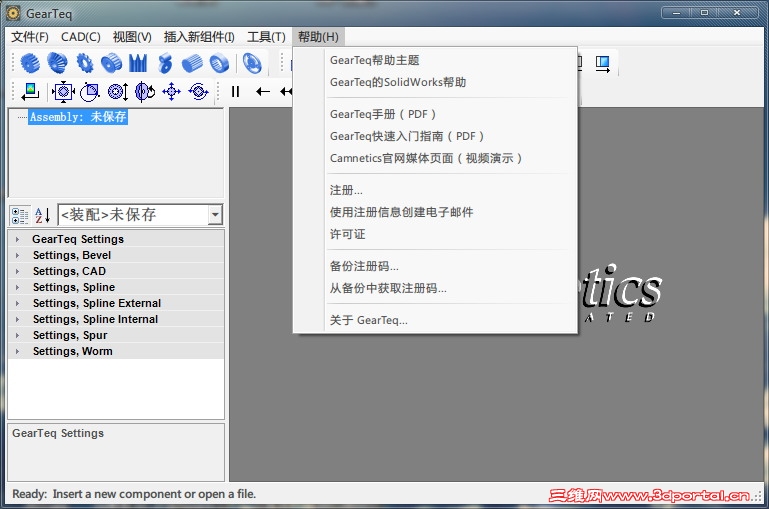
Task: Click the planetary gear set icon
Action: [252, 63]
